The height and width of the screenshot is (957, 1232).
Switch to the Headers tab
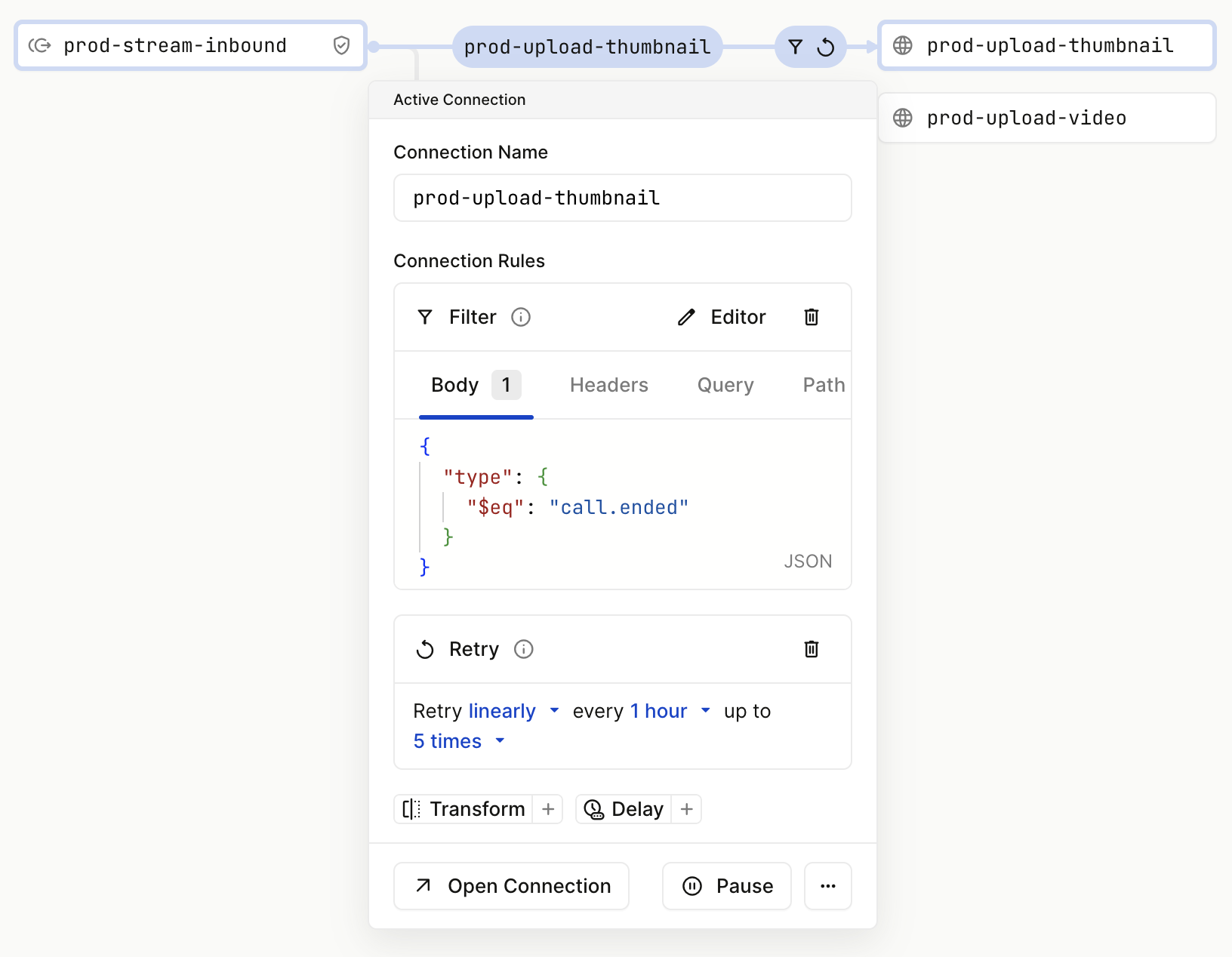coord(609,385)
